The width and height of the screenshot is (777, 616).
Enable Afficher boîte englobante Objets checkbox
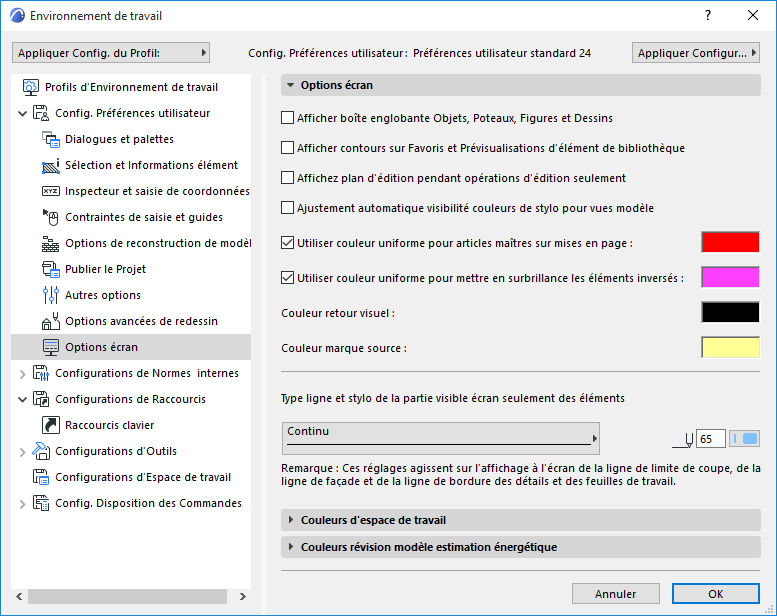point(288,118)
